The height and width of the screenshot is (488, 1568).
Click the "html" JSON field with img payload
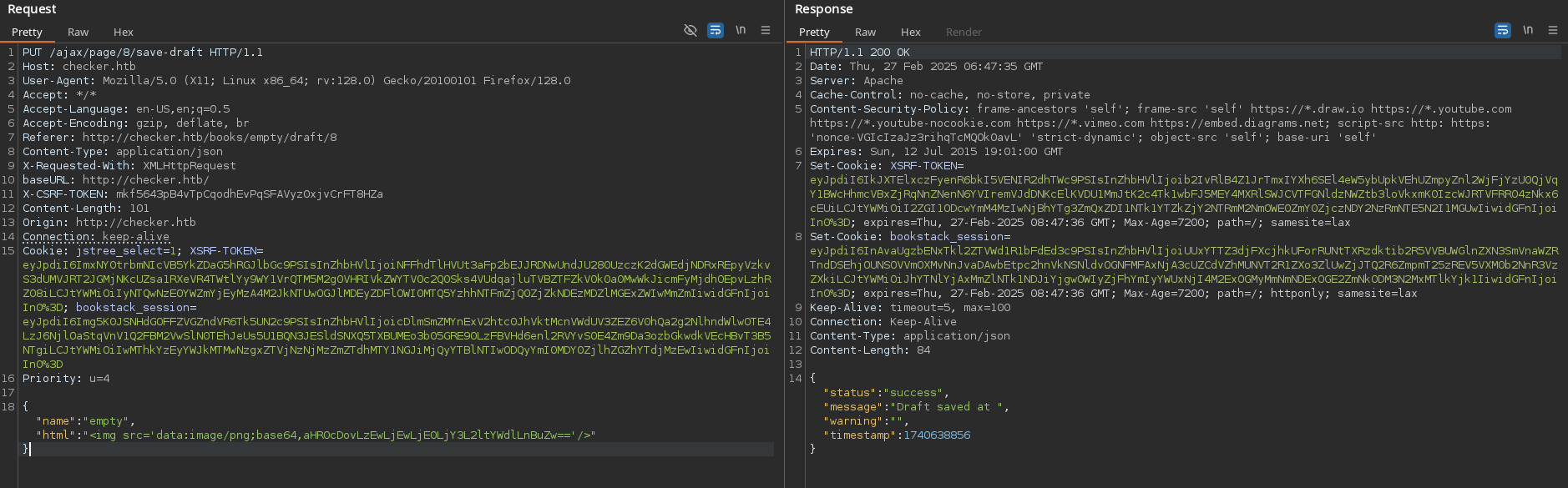[x=316, y=435]
